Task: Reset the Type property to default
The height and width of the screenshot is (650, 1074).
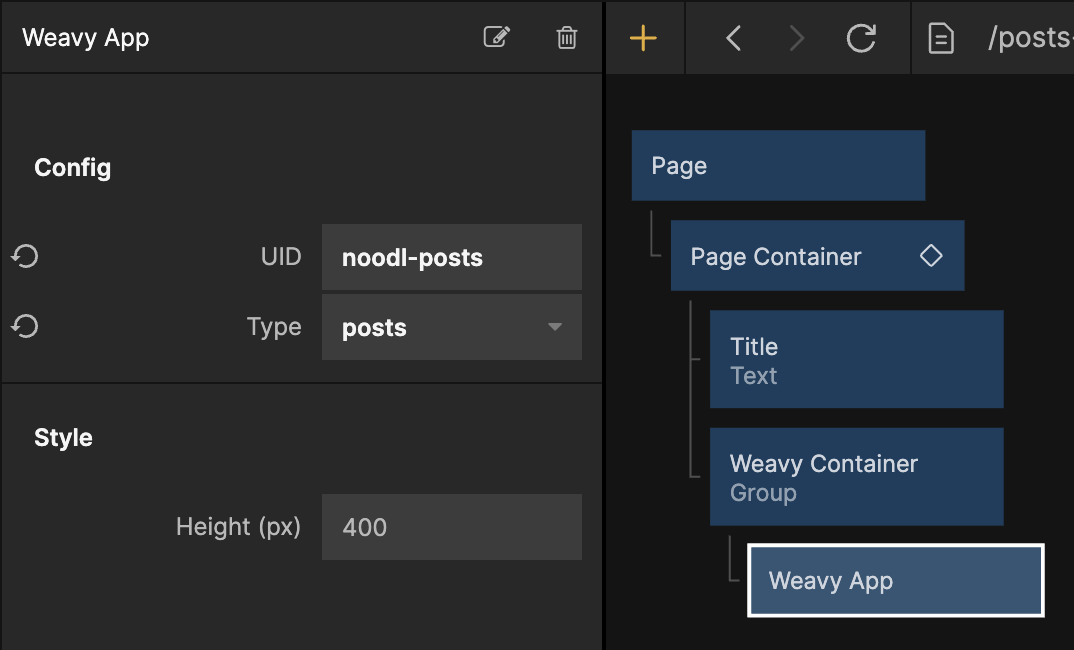Action: pos(25,327)
